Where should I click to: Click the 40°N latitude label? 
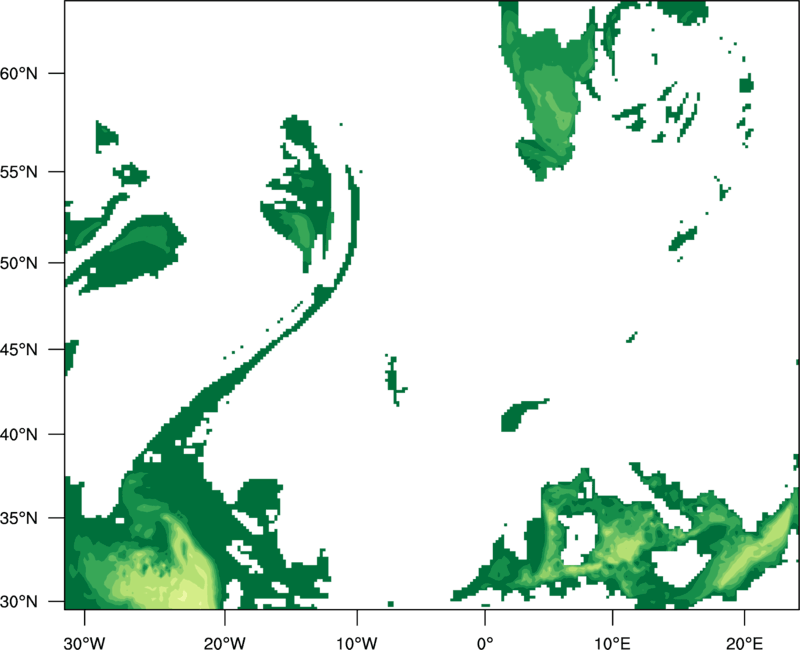[19, 435]
